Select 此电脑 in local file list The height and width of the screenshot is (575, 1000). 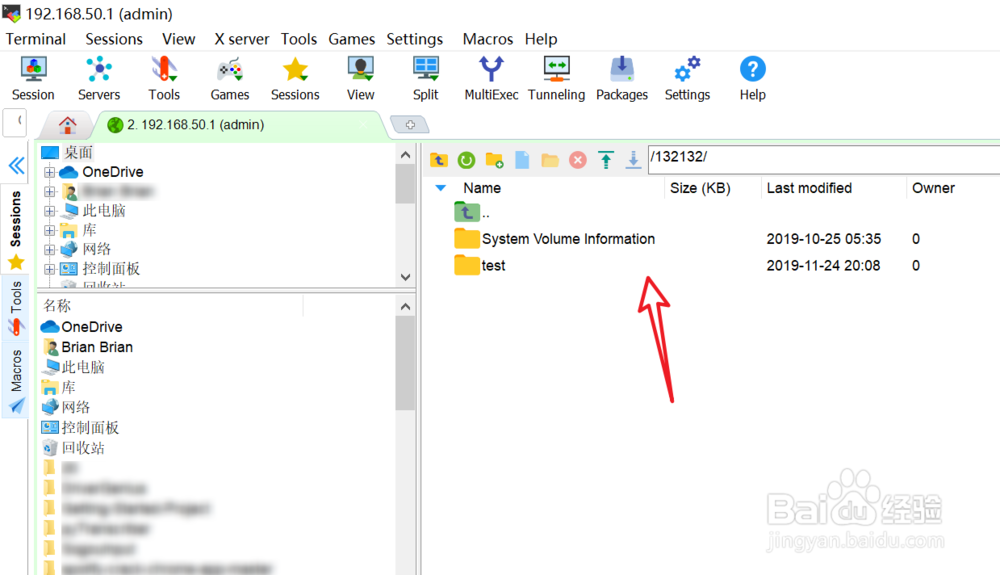tap(73, 367)
